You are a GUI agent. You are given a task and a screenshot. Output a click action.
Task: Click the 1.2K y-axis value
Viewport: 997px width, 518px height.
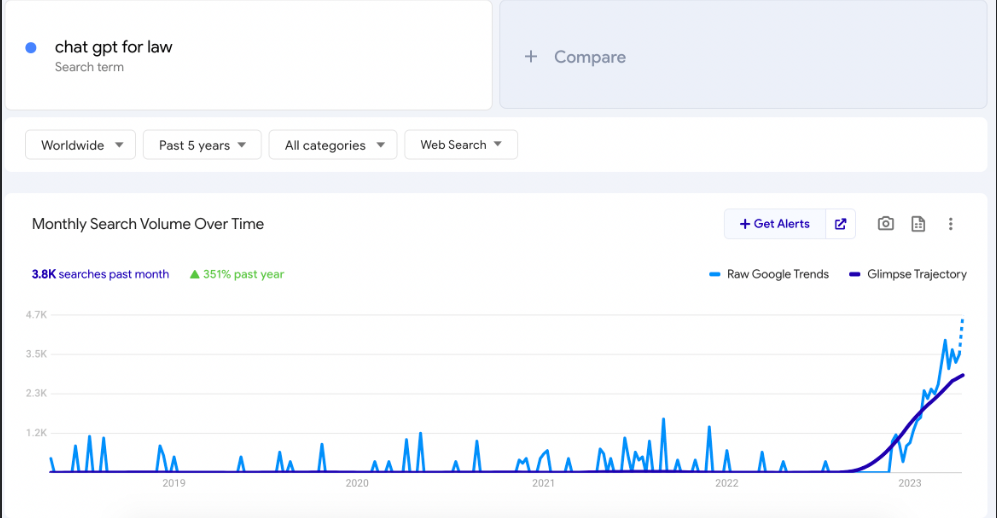click(36, 433)
